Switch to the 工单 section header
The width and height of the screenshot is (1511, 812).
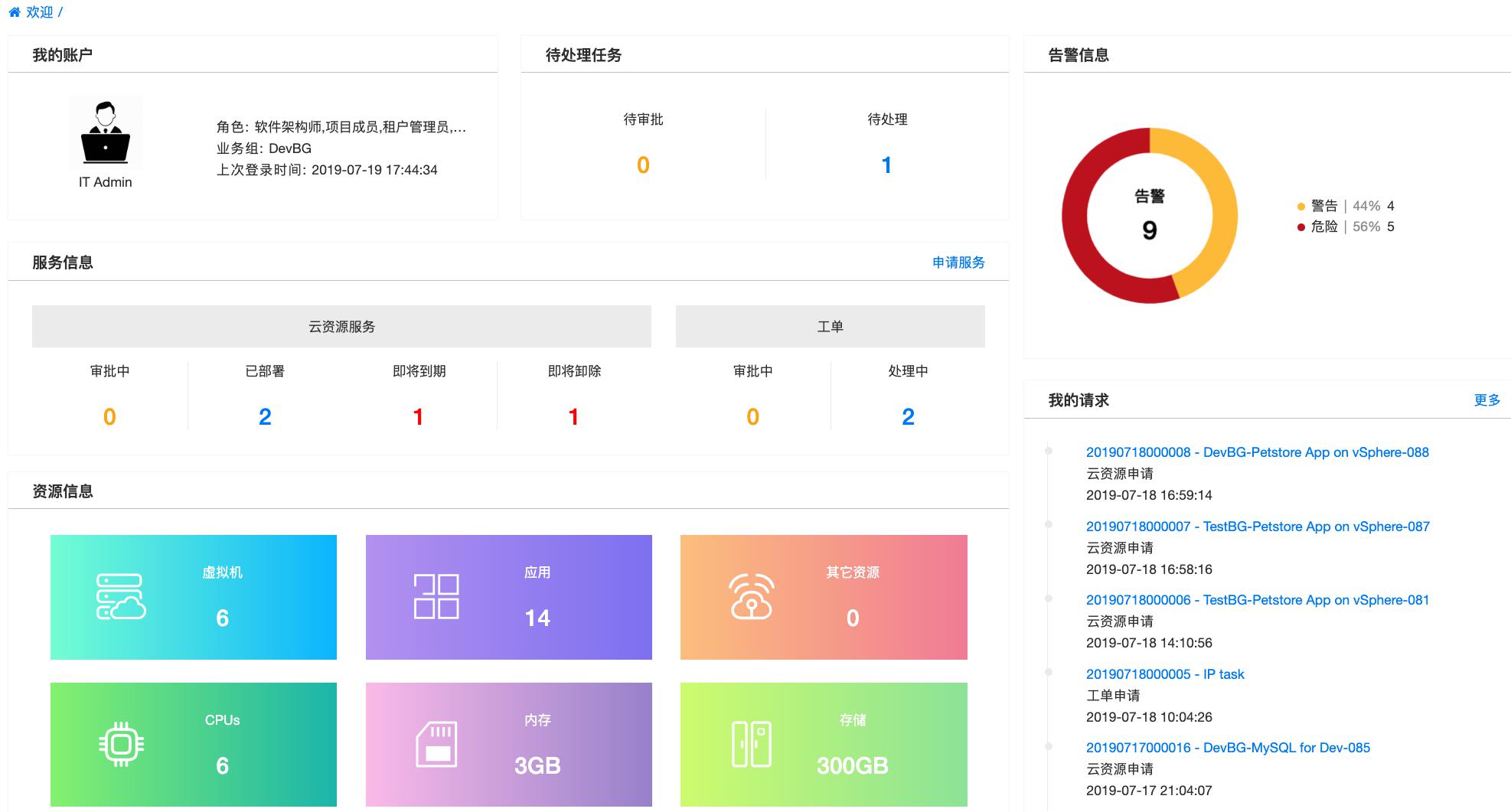[x=830, y=325]
